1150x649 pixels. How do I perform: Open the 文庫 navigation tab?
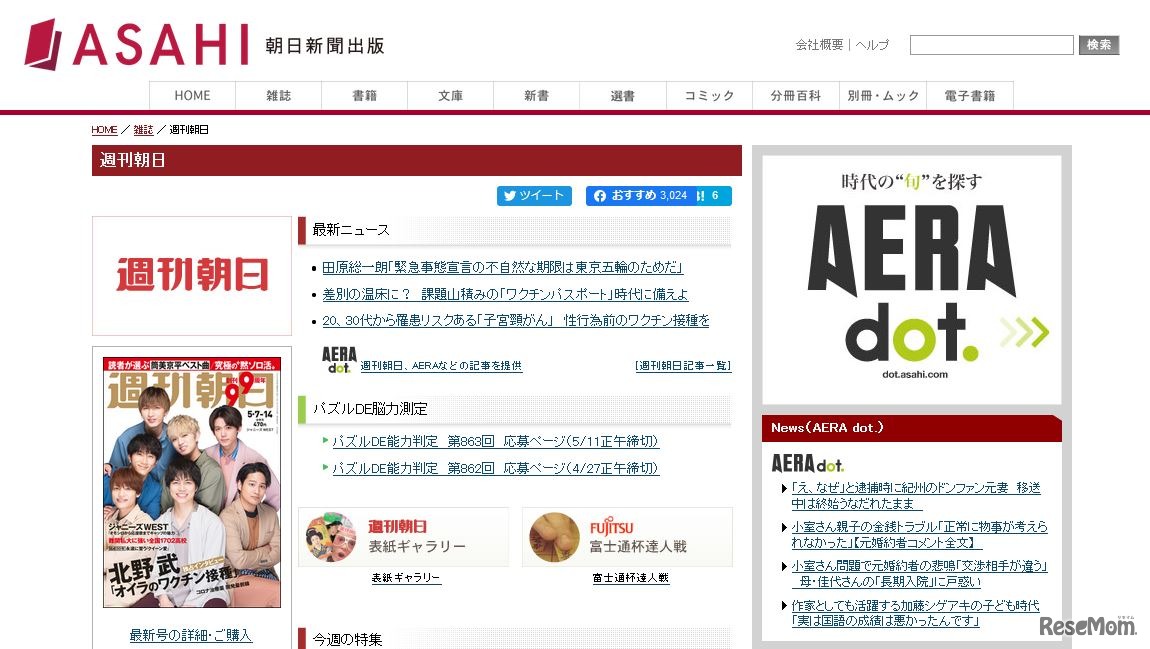(x=450, y=95)
